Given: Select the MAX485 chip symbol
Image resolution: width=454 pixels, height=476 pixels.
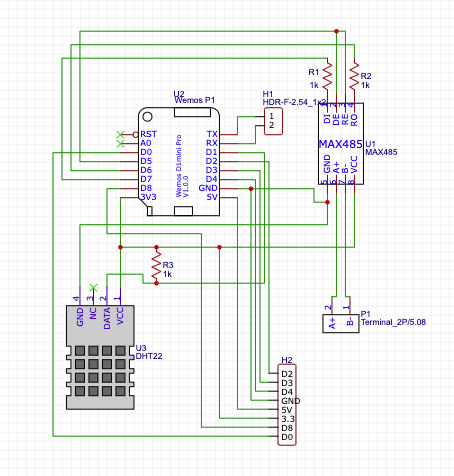Looking at the screenshot, I should 341,144.
